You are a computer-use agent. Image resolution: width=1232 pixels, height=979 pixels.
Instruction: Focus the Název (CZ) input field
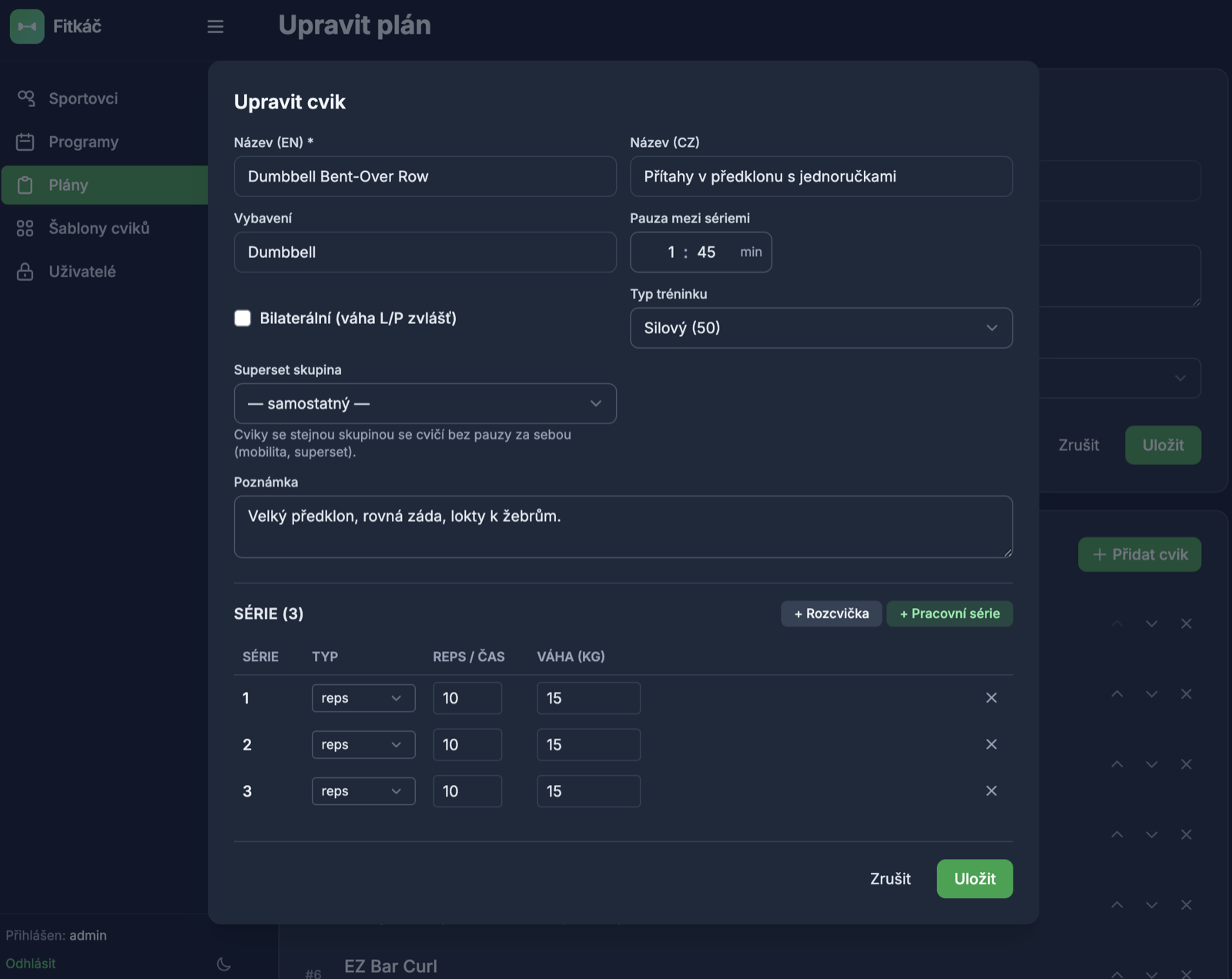[821, 176]
